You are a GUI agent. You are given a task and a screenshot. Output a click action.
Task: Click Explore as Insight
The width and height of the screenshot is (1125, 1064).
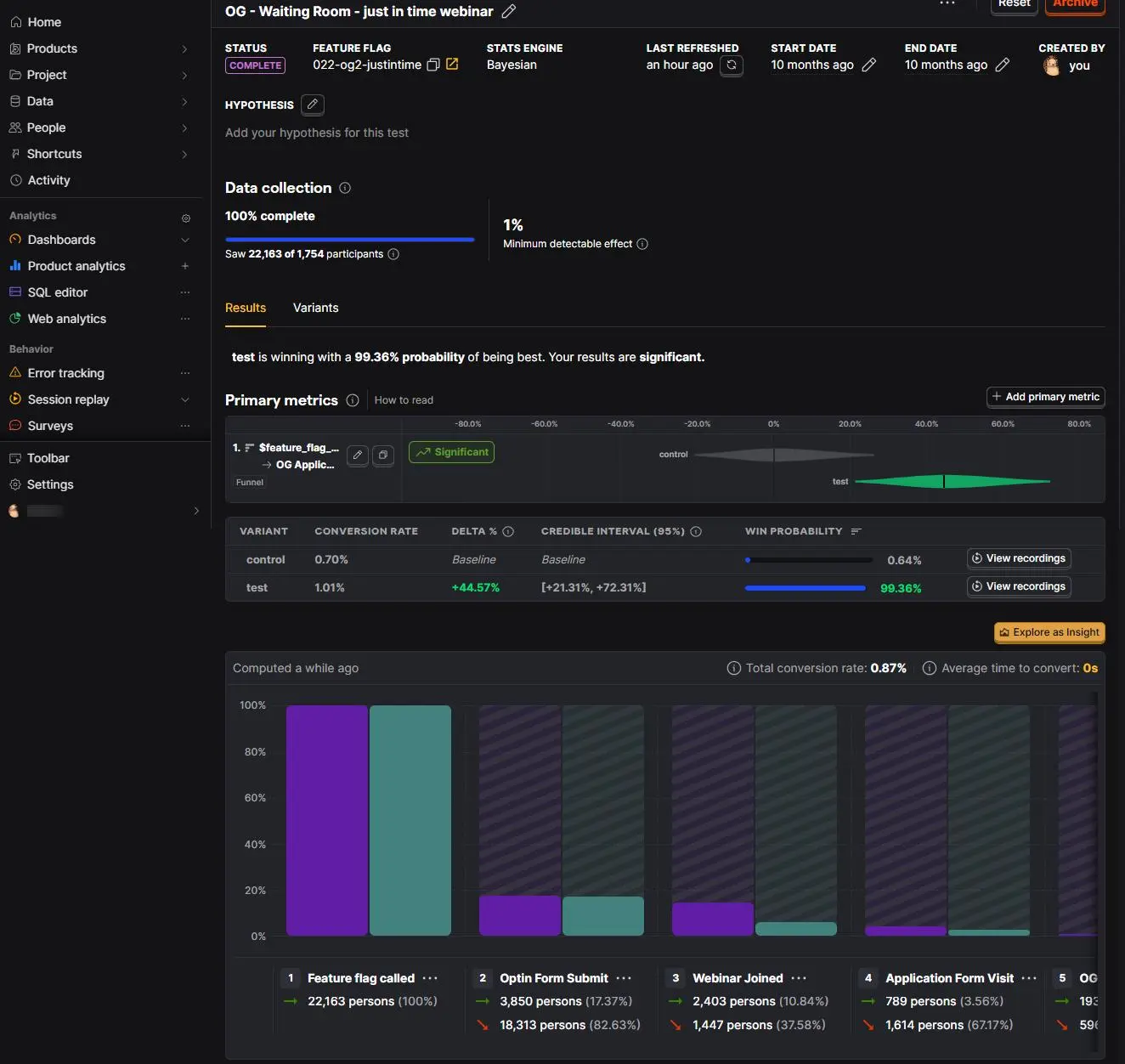[1049, 632]
